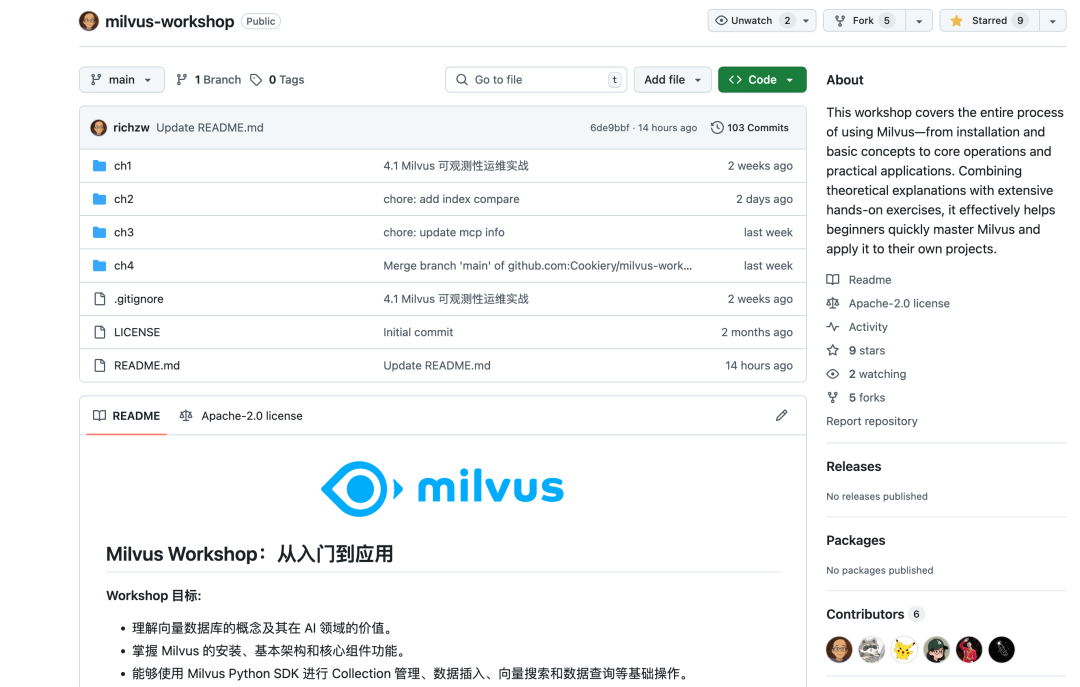Open the last dark contributor avatar

coord(1001,649)
